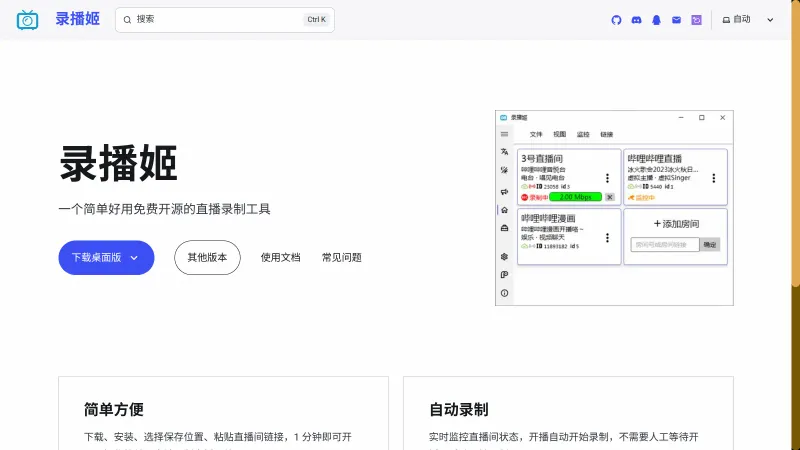Image resolution: width=800 pixels, height=450 pixels.
Task: Click the hamburger menu icon in app sidebar
Action: (x=504, y=134)
